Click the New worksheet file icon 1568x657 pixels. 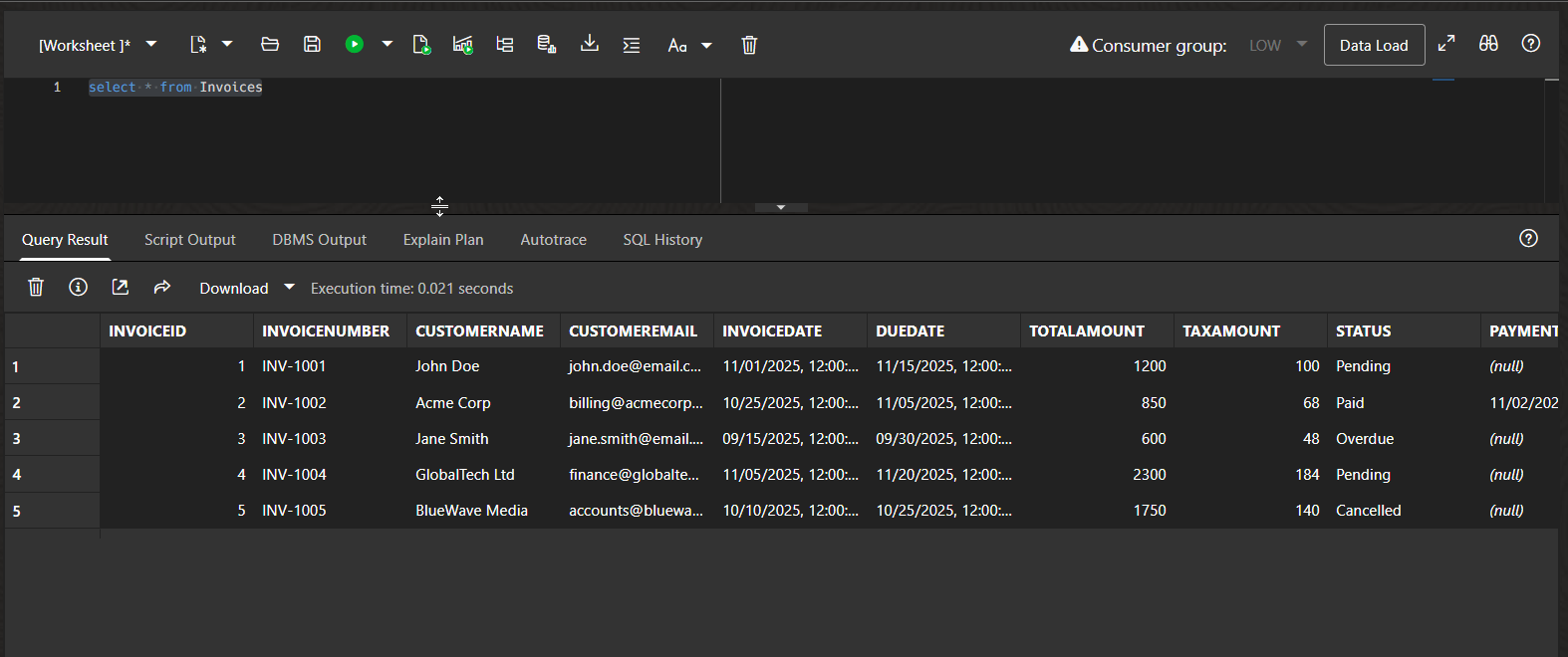(198, 44)
